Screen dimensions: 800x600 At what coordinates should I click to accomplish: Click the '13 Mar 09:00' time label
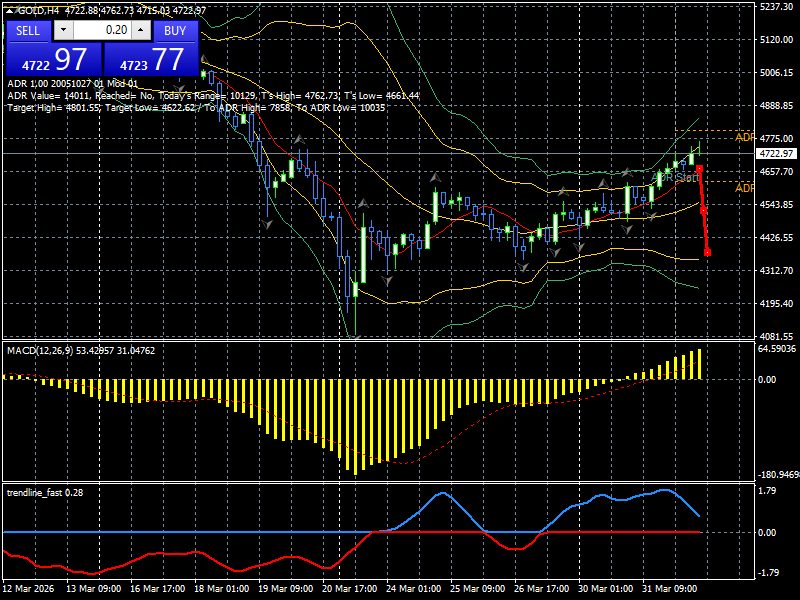click(x=94, y=589)
